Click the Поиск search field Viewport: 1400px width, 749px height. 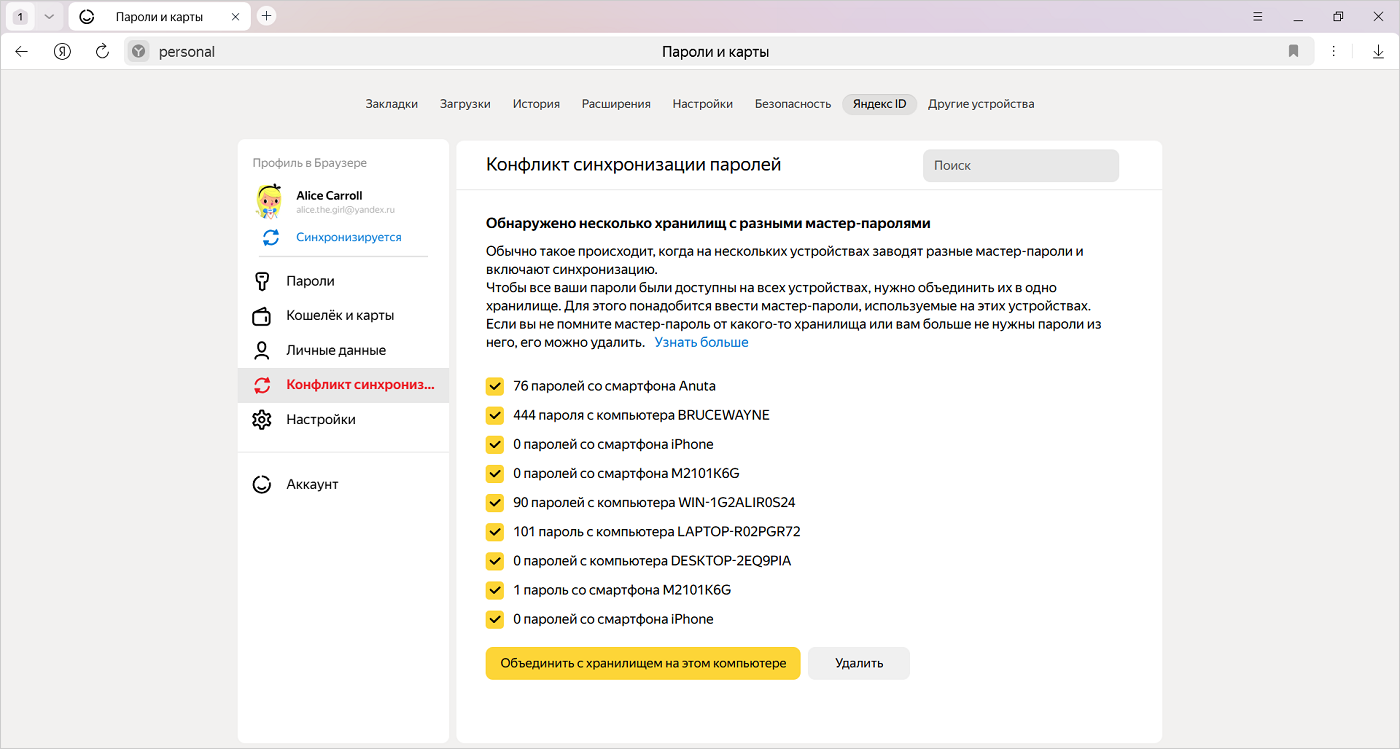tap(1020, 166)
